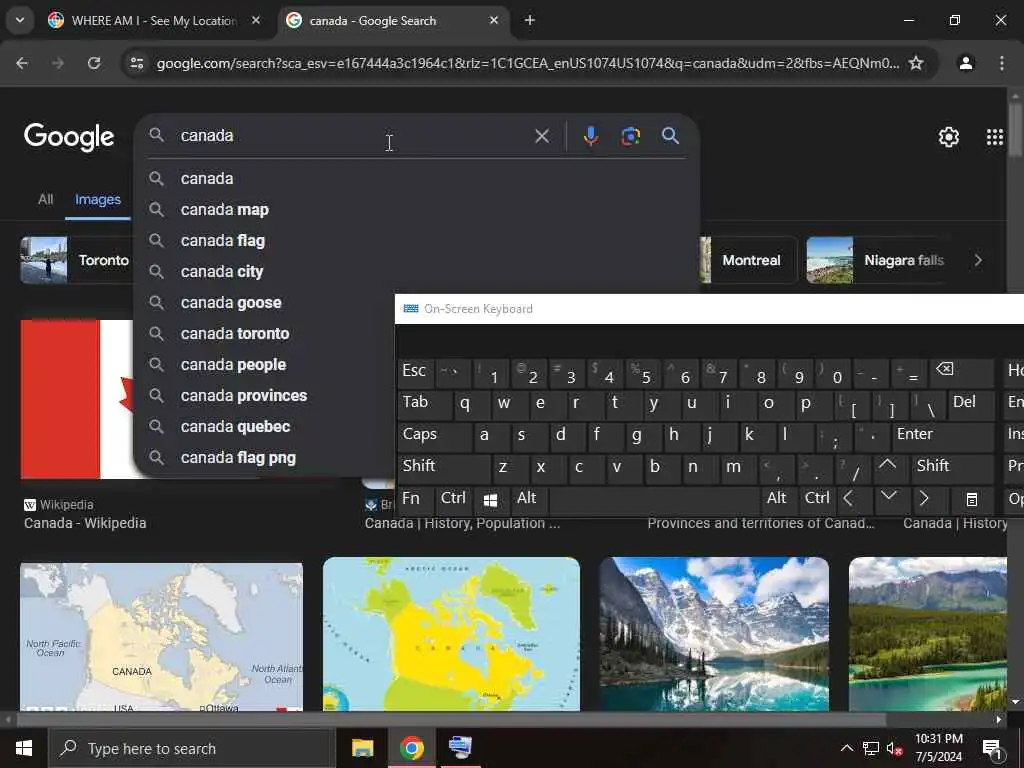
Task: Toggle right Ctrl key on On-Screen Keyboard
Action: (x=816, y=500)
